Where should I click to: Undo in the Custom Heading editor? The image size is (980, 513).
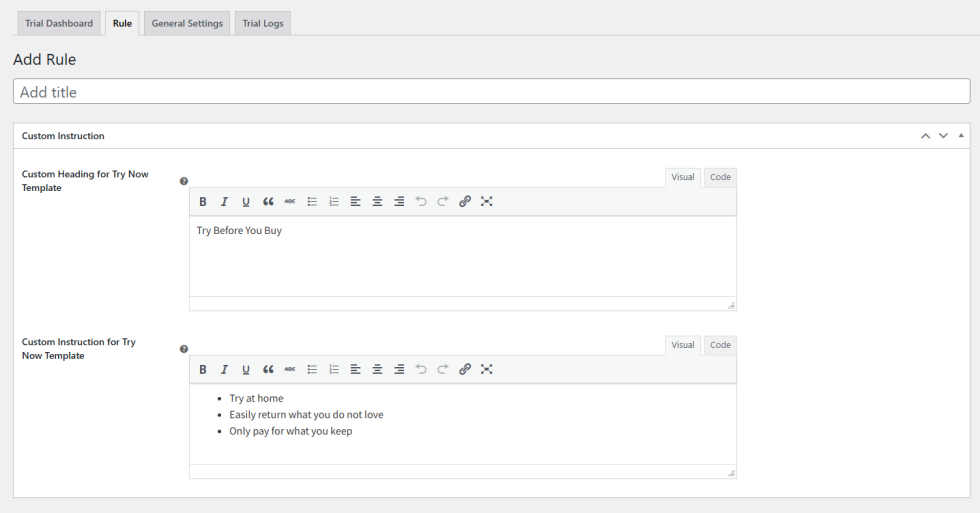click(421, 201)
